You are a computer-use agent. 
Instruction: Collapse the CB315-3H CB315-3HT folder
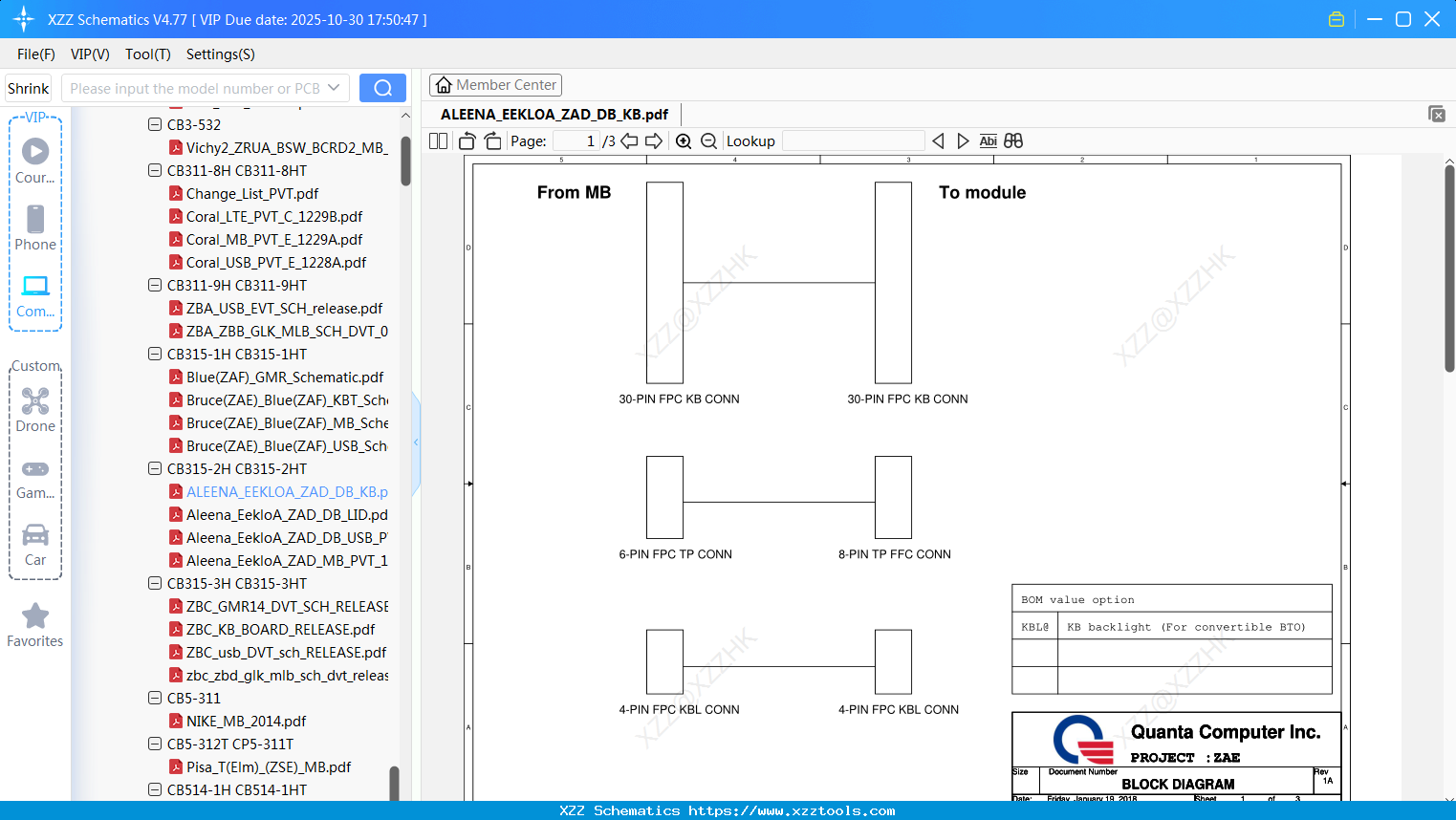[155, 583]
